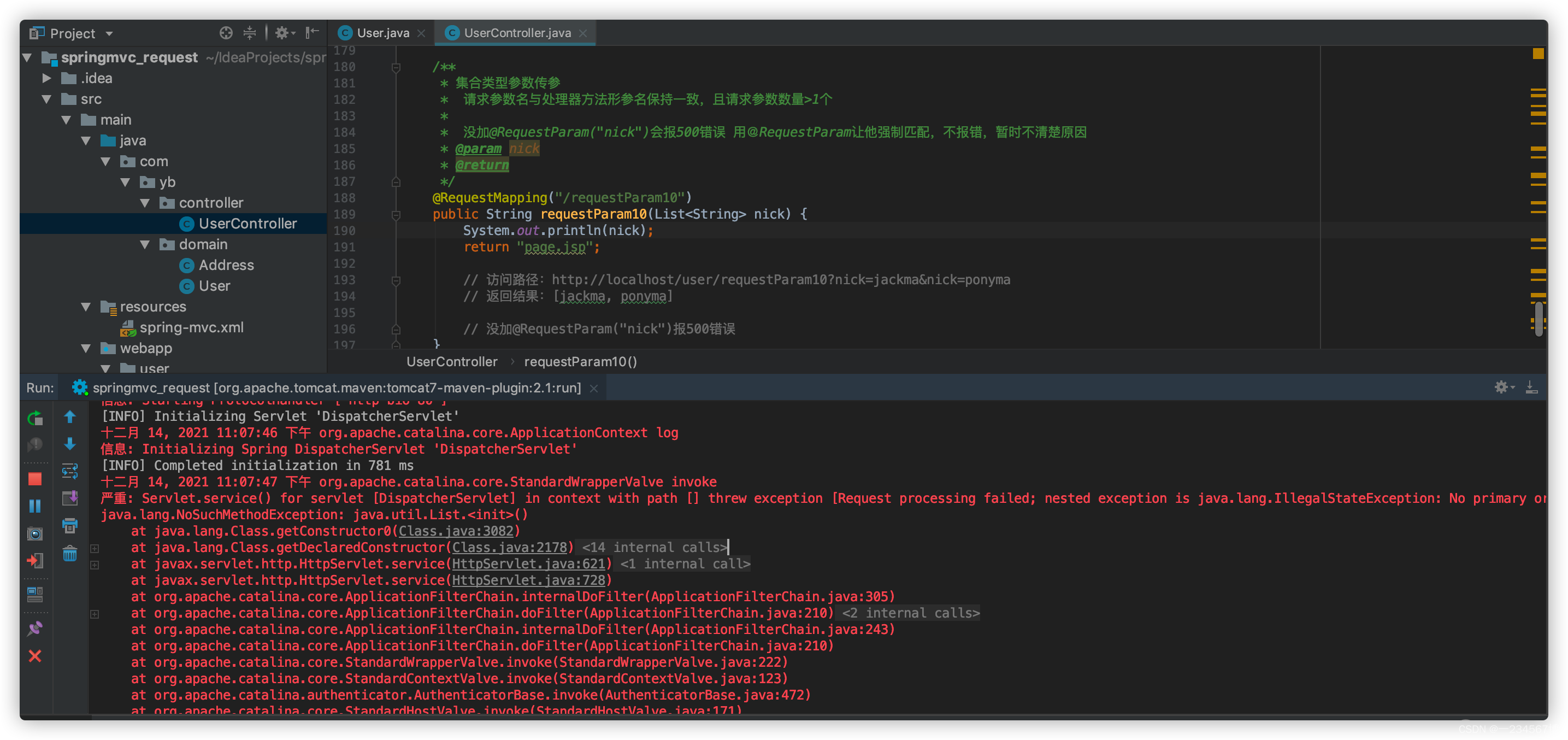
Task: Expand the '<14 internal calls>' stack frames
Action: [95, 548]
